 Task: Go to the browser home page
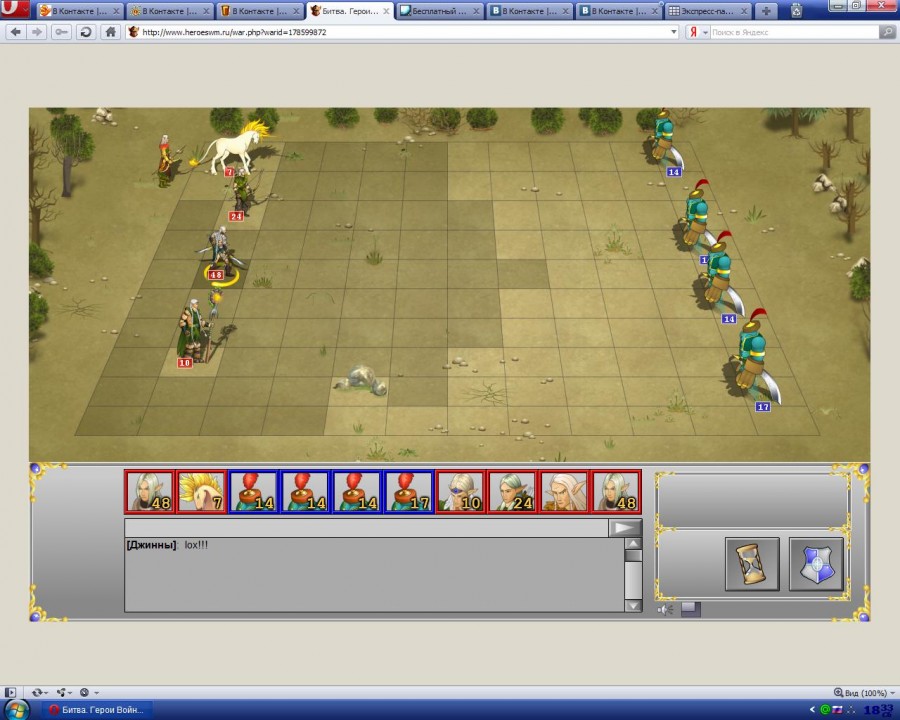(110, 32)
